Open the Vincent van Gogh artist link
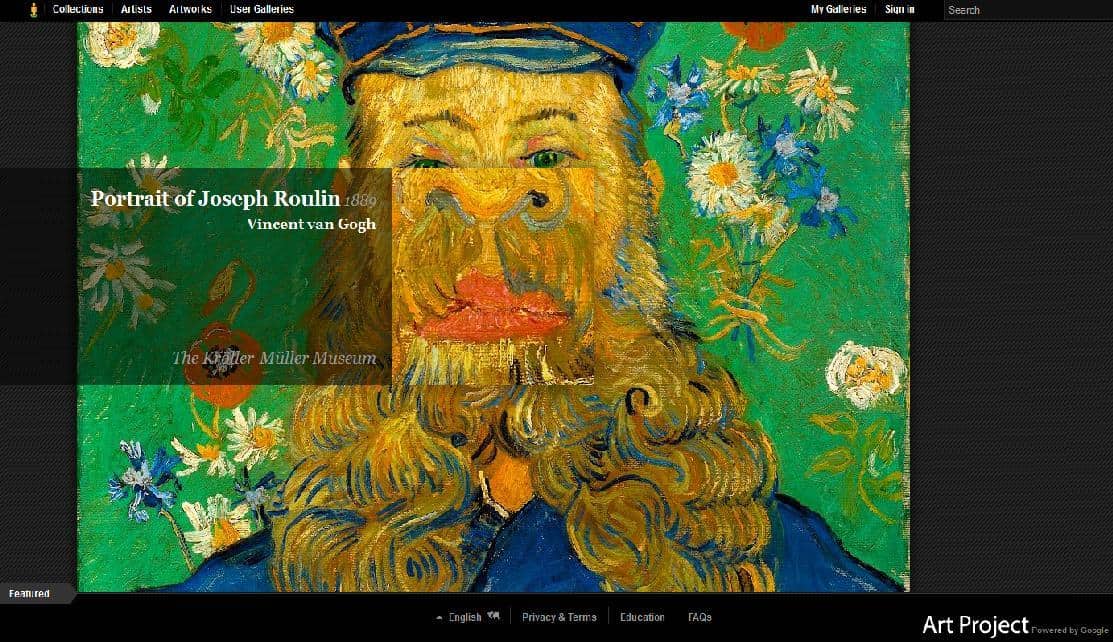 (312, 224)
